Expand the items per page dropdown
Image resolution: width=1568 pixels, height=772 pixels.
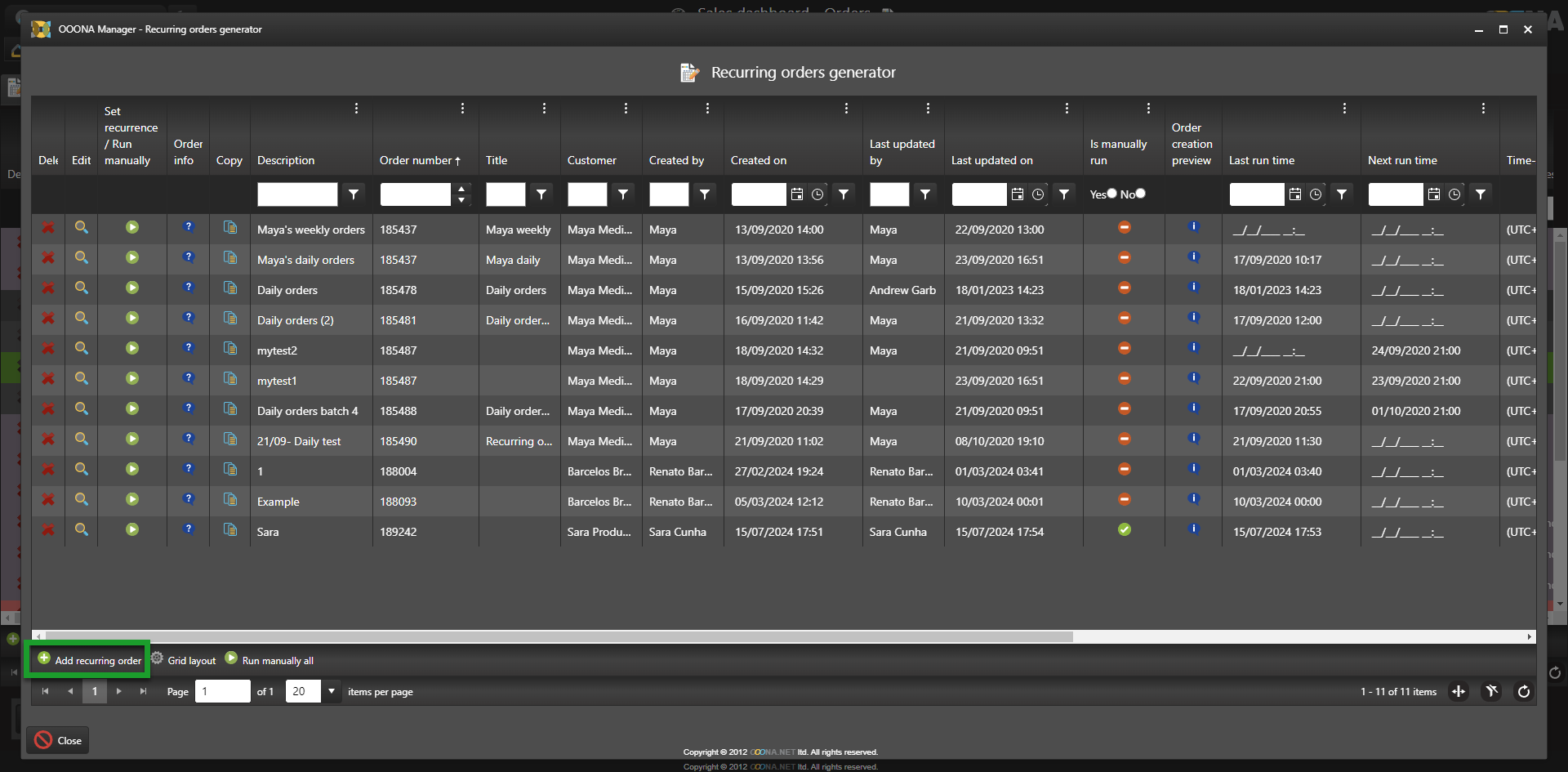(332, 691)
